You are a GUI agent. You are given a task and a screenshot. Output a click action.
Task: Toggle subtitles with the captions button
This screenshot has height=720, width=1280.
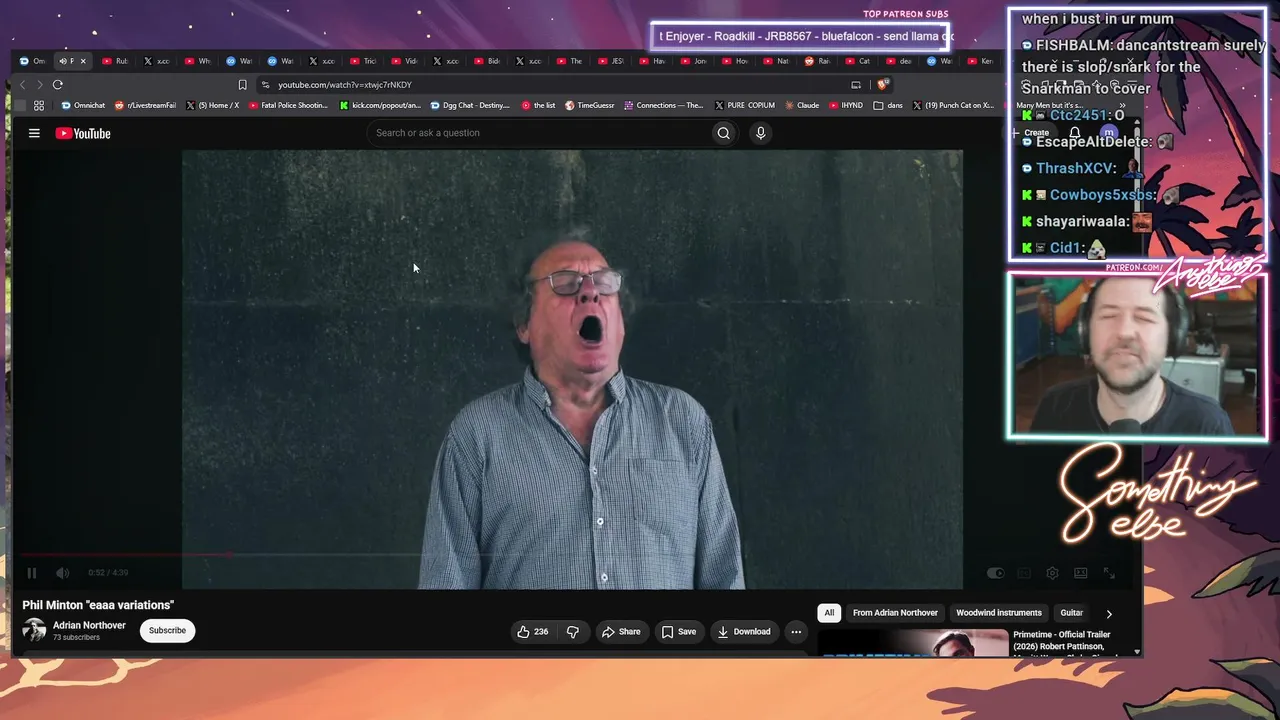tap(1023, 573)
